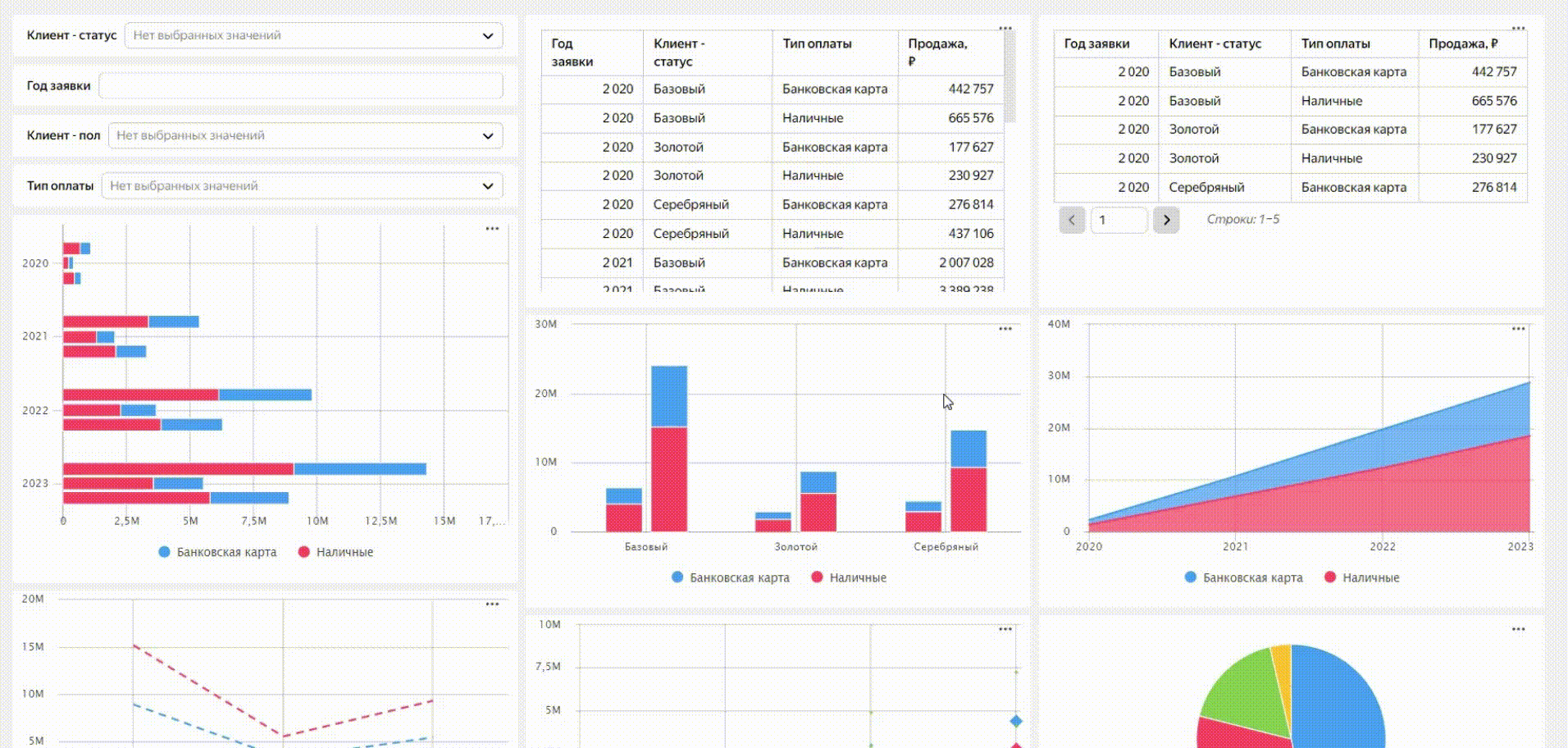1568x748 pixels.
Task: Open three-dot menu of dashed line chart
Action: 492,604
